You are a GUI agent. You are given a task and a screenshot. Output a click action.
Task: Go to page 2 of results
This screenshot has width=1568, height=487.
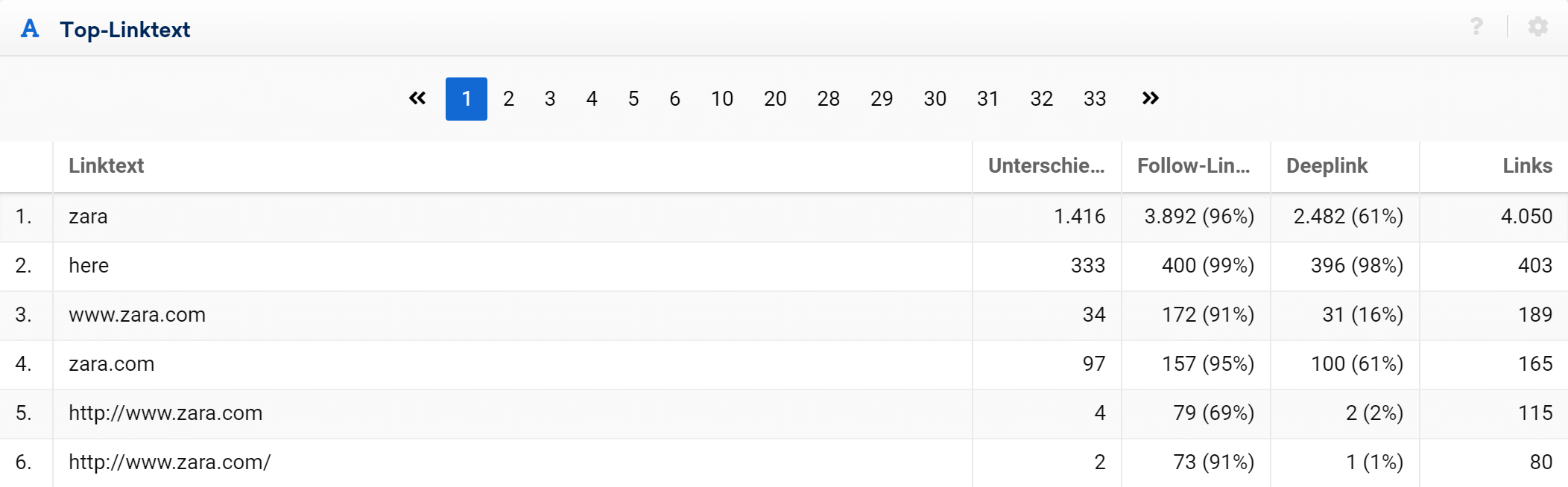tap(508, 98)
